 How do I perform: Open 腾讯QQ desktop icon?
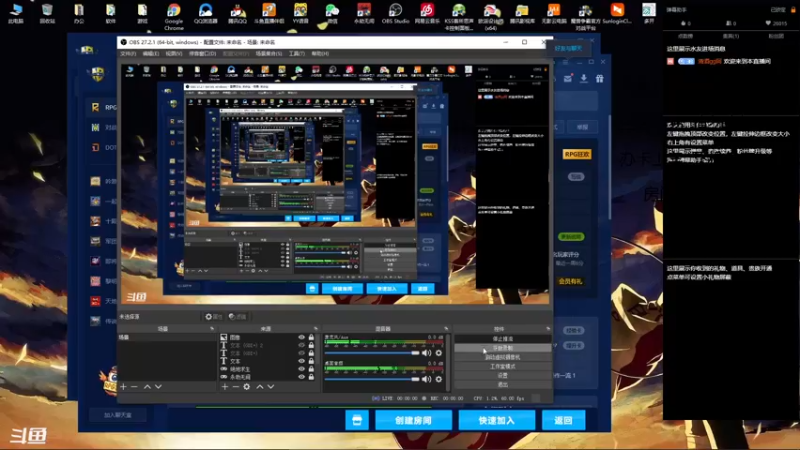point(237,14)
